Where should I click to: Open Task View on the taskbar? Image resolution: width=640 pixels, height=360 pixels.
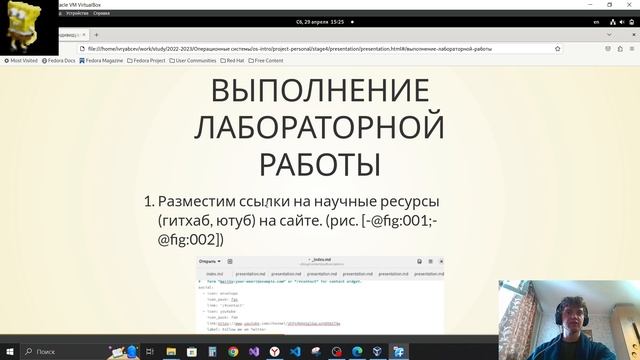click(x=150, y=351)
